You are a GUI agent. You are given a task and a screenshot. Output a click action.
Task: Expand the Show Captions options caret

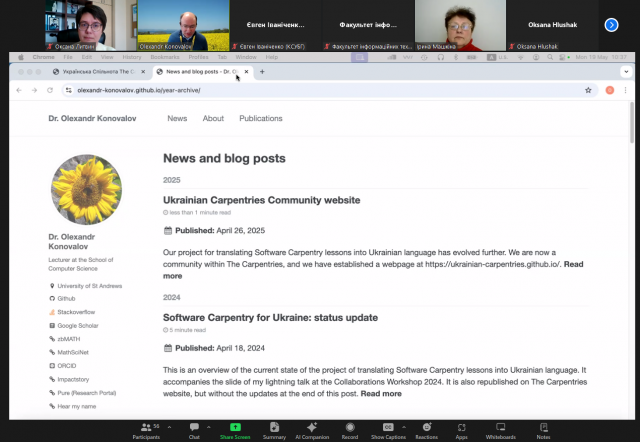coord(404,427)
